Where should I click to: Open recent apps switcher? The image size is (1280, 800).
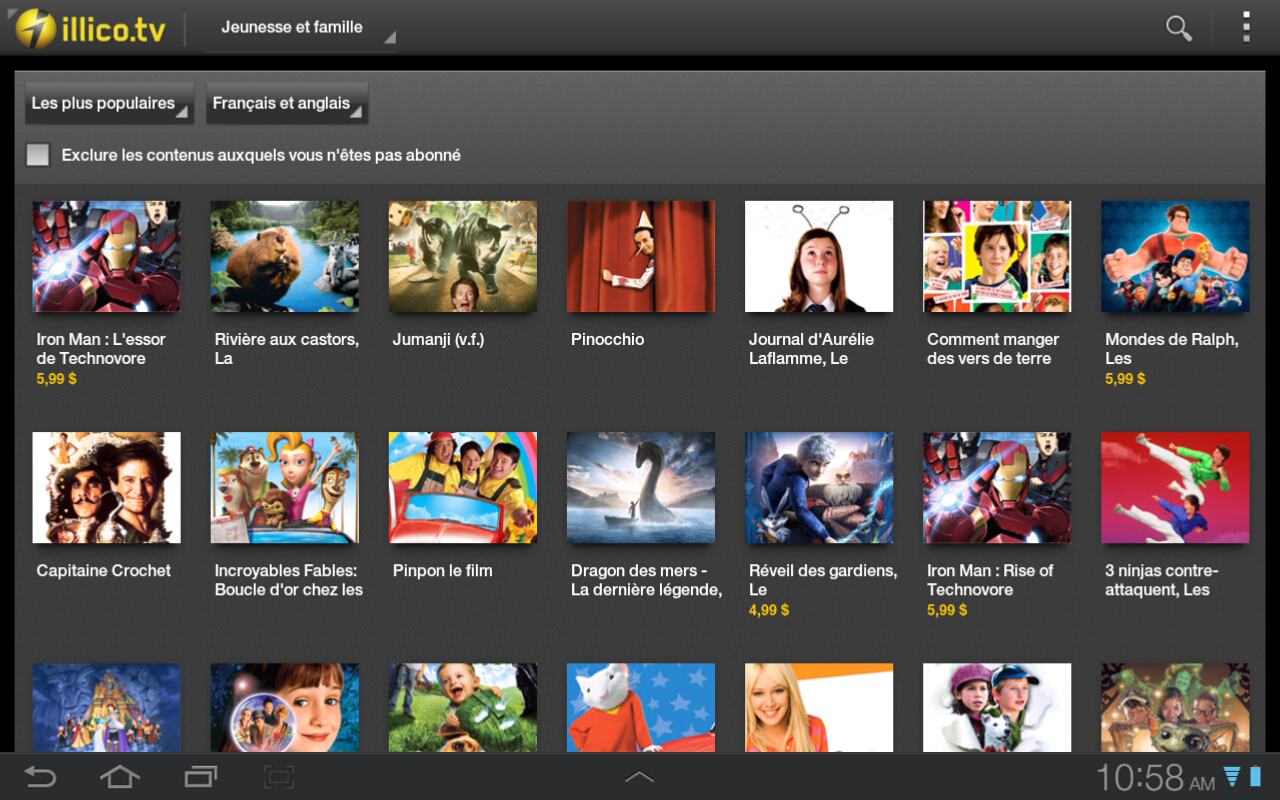(200, 777)
